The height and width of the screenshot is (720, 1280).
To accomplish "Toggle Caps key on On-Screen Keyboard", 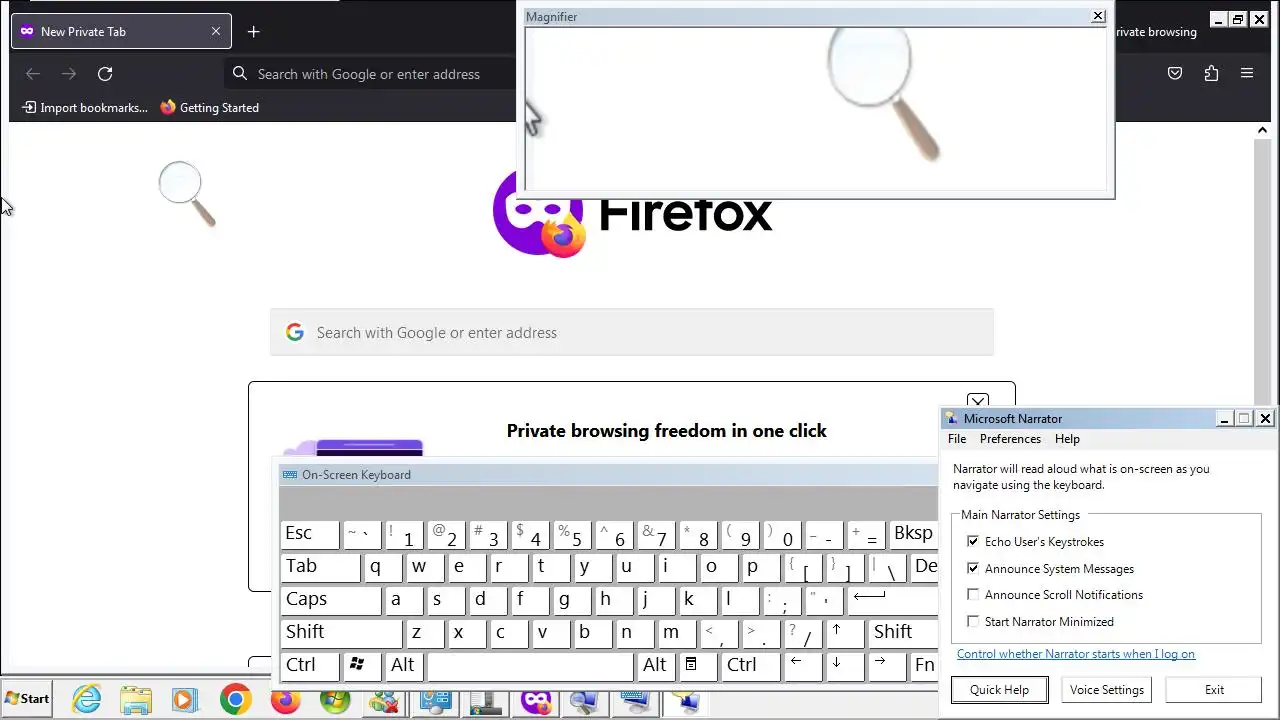I will click(331, 601).
